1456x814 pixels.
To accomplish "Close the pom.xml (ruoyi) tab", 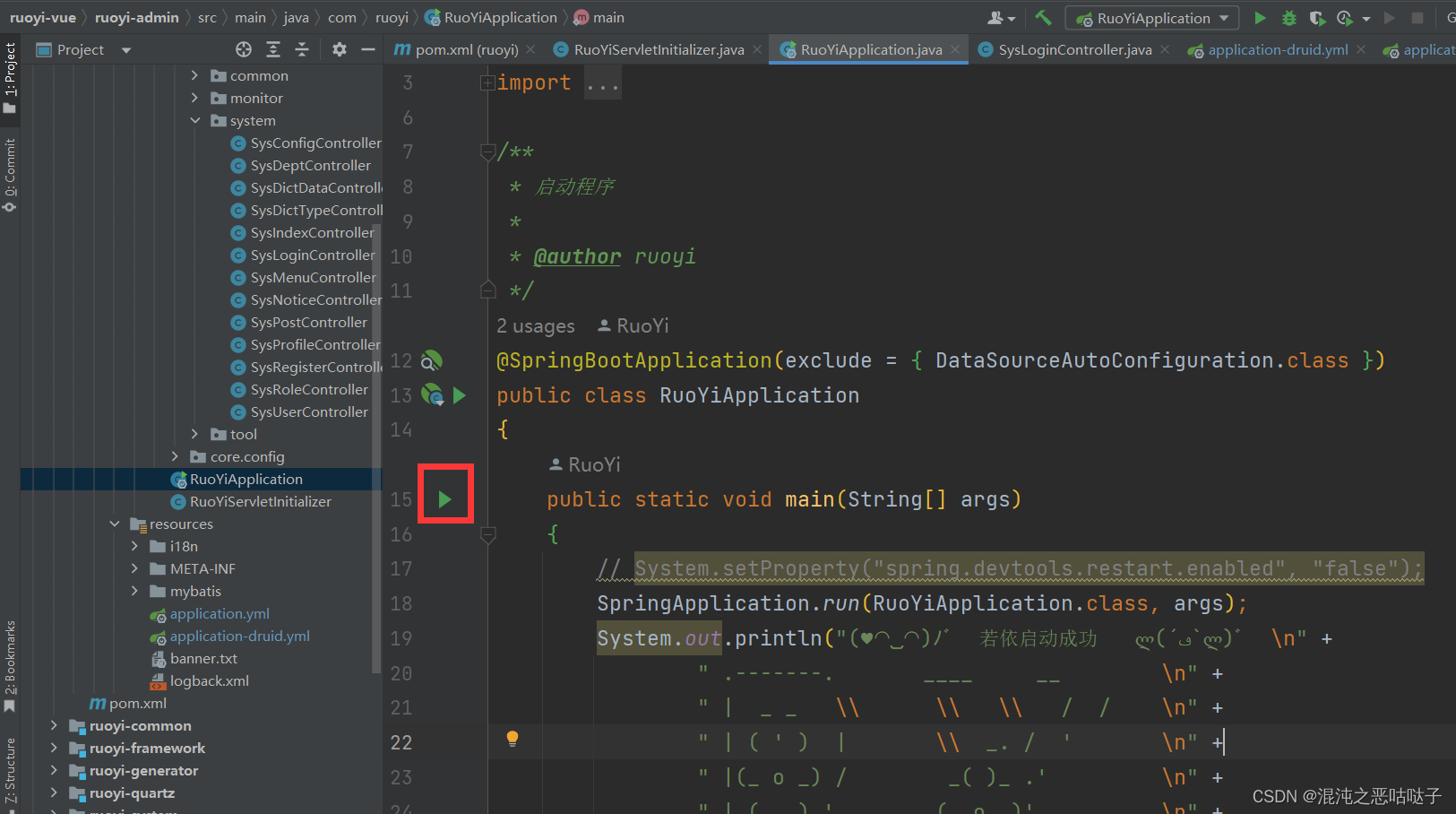I will [x=530, y=49].
